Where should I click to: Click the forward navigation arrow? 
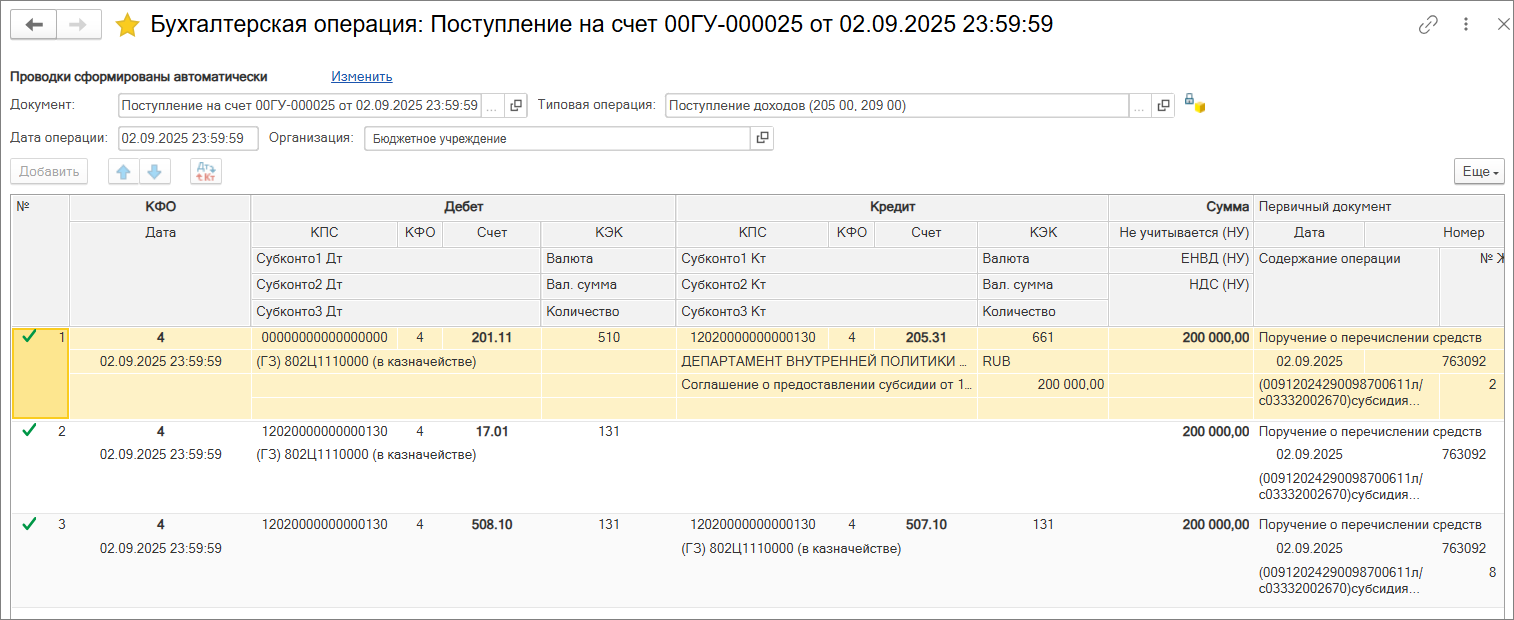[79, 25]
